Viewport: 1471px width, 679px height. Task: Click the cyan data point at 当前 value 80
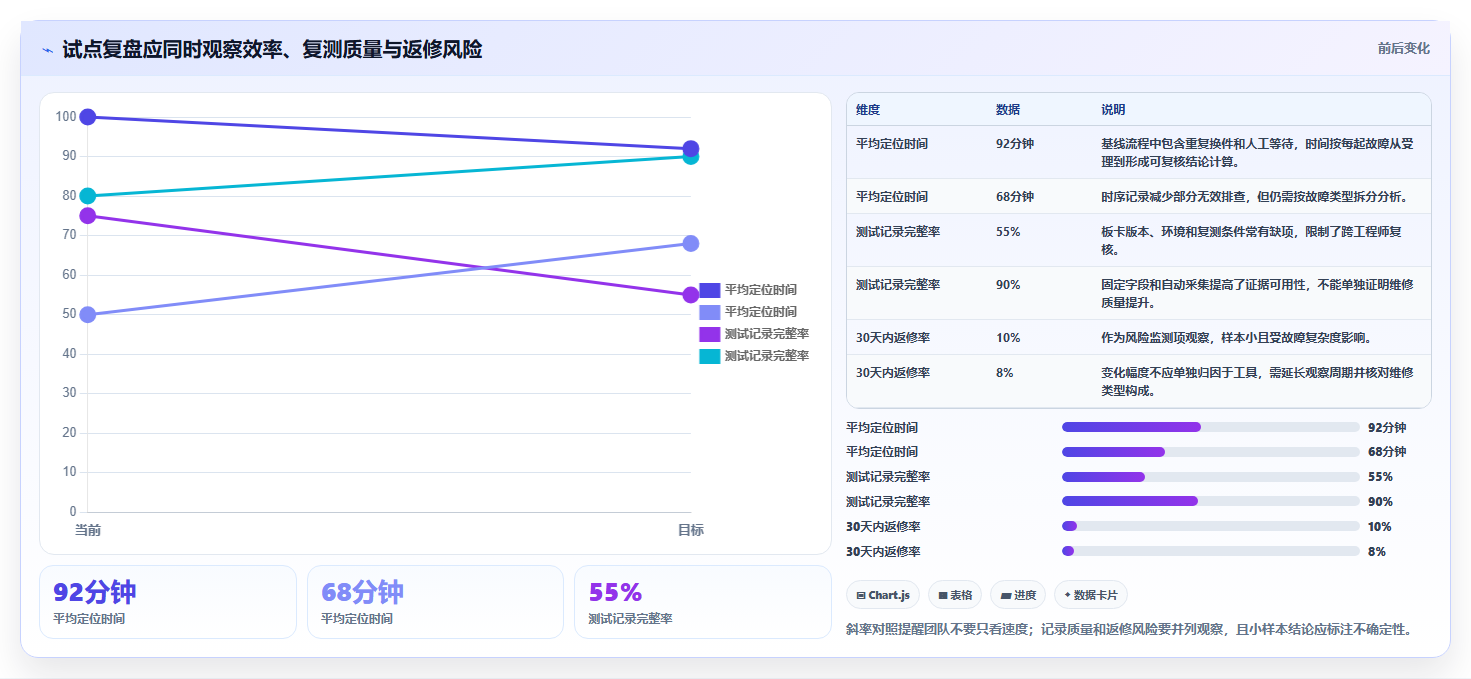pyautogui.click(x=88, y=196)
